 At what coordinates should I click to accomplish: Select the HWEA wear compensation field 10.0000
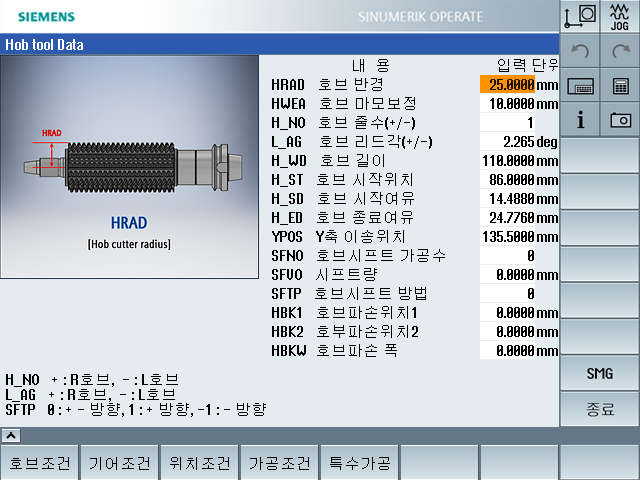[507, 104]
